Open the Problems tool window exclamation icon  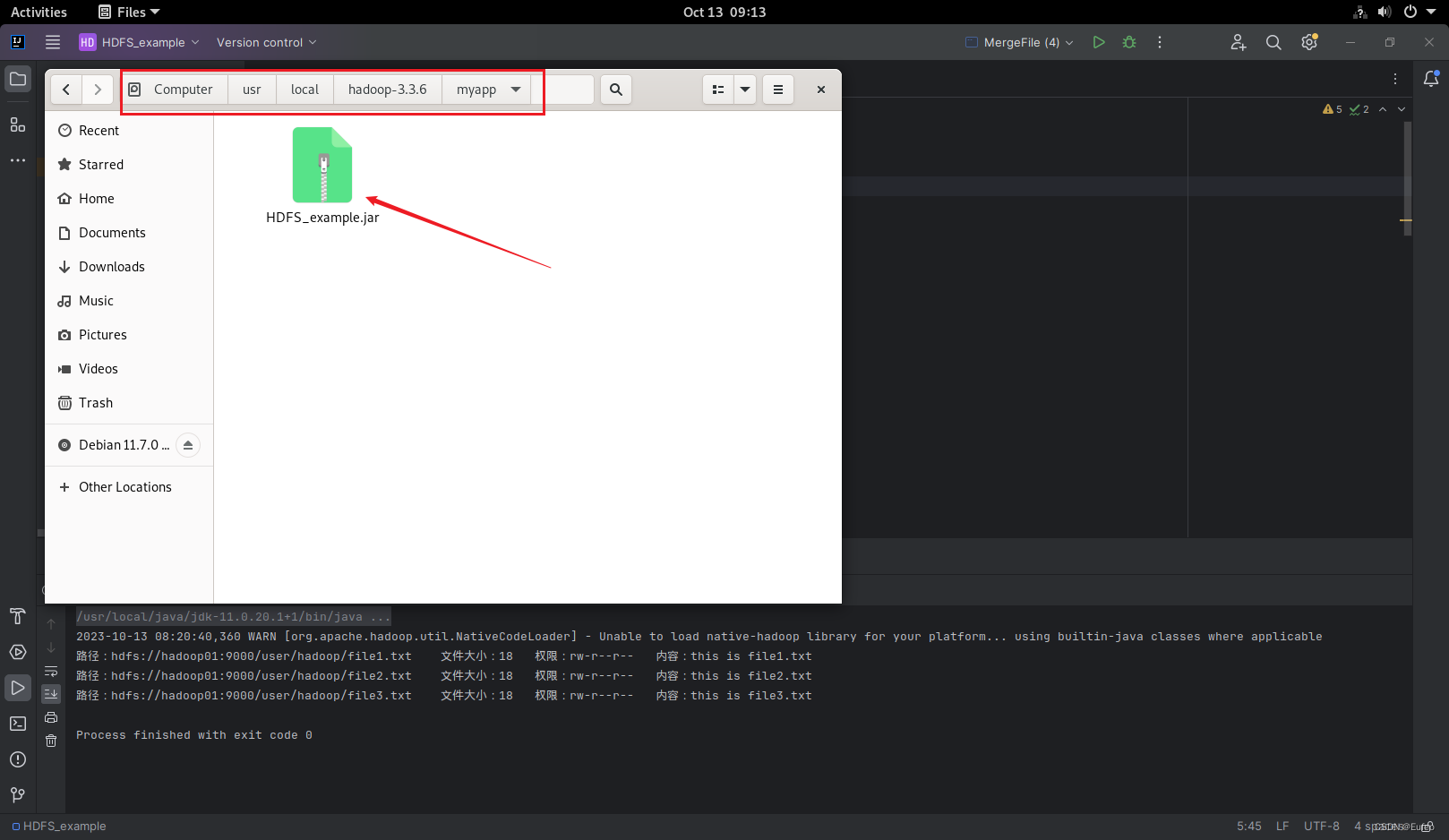pyautogui.click(x=17, y=759)
